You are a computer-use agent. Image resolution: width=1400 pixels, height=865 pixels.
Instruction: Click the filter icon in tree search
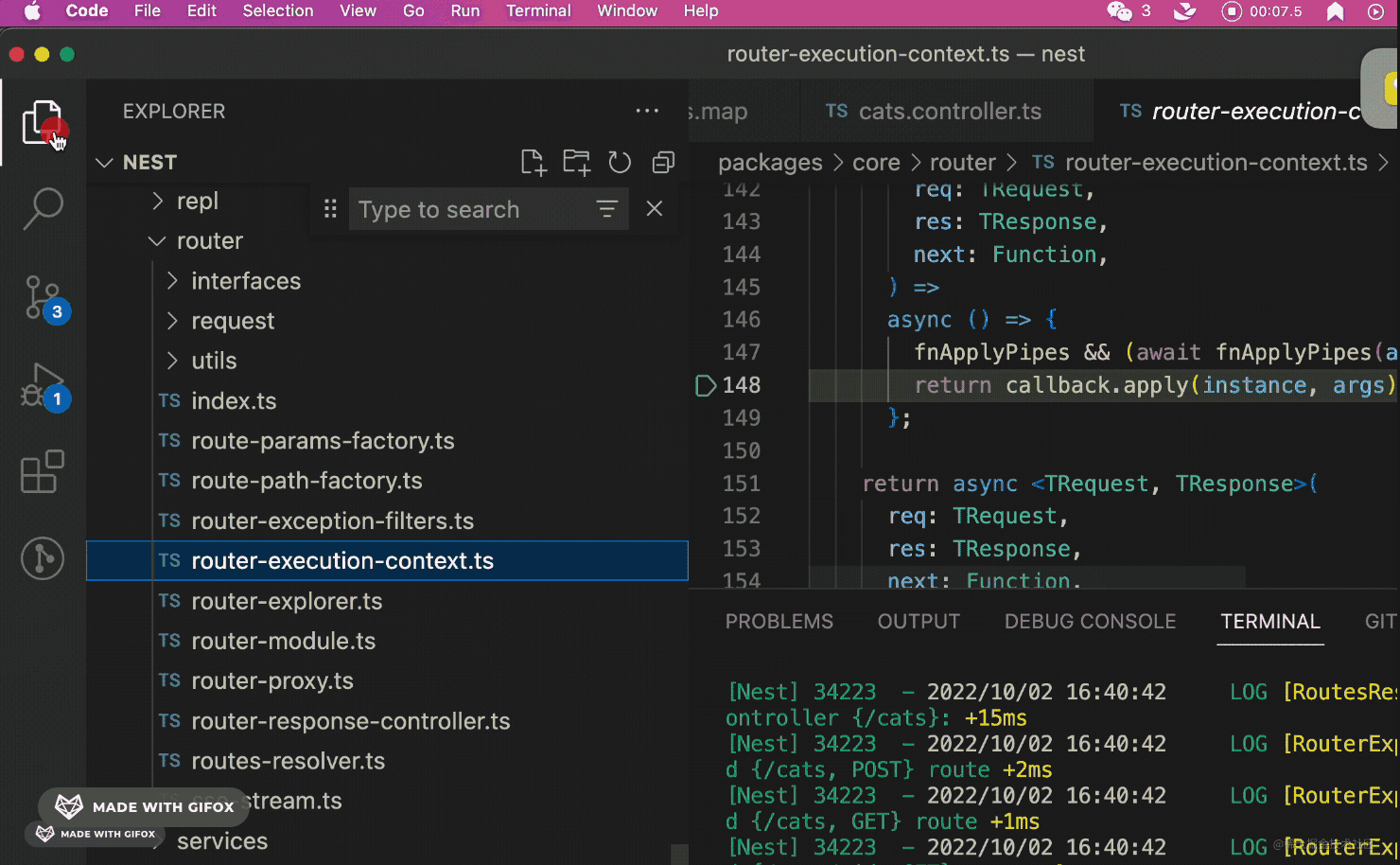[606, 209]
